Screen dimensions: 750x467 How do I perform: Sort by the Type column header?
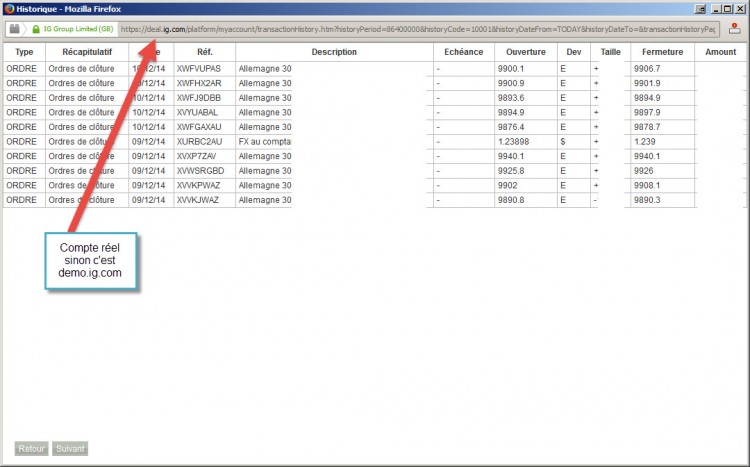click(24, 52)
